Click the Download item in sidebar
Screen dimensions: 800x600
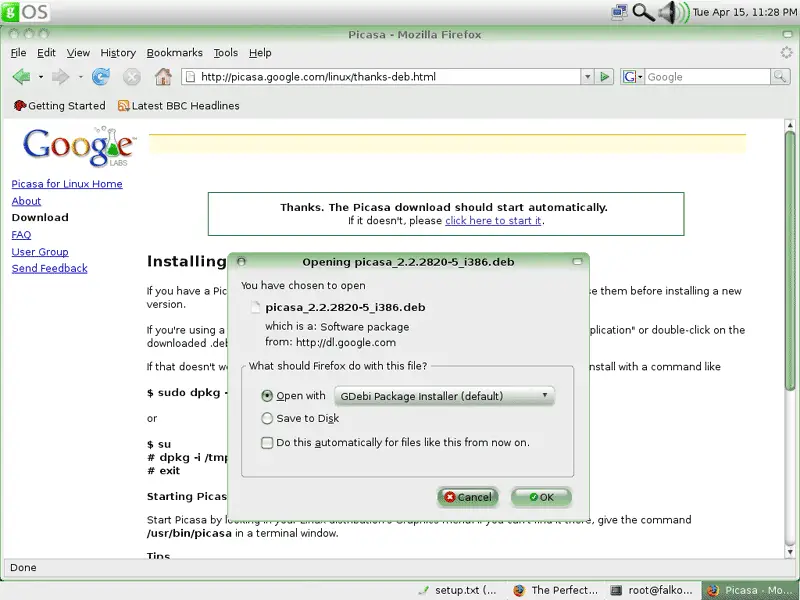(40, 218)
